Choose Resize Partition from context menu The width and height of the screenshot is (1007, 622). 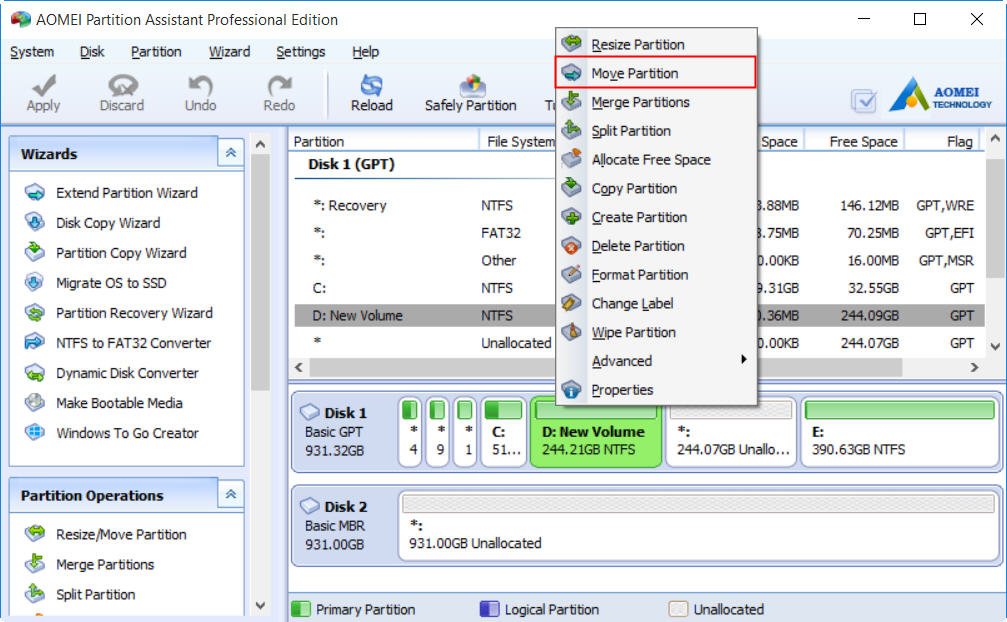pyautogui.click(x=656, y=44)
